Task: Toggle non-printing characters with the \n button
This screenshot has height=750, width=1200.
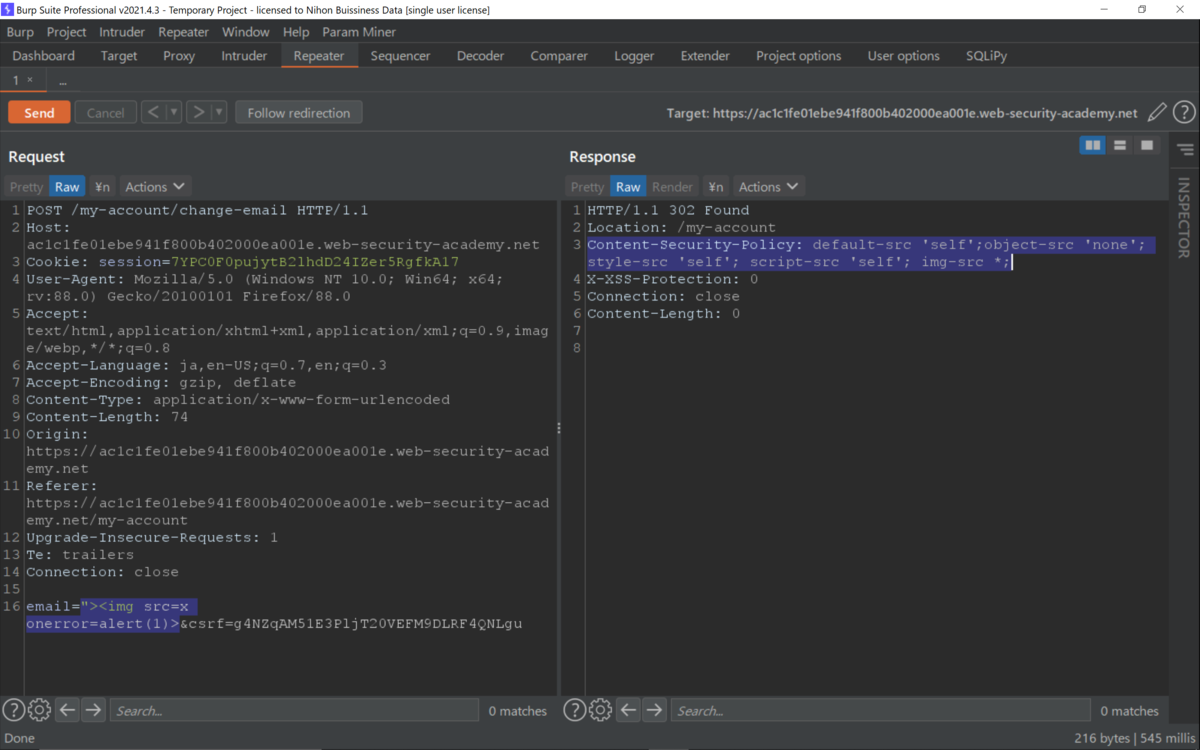Action: point(101,186)
